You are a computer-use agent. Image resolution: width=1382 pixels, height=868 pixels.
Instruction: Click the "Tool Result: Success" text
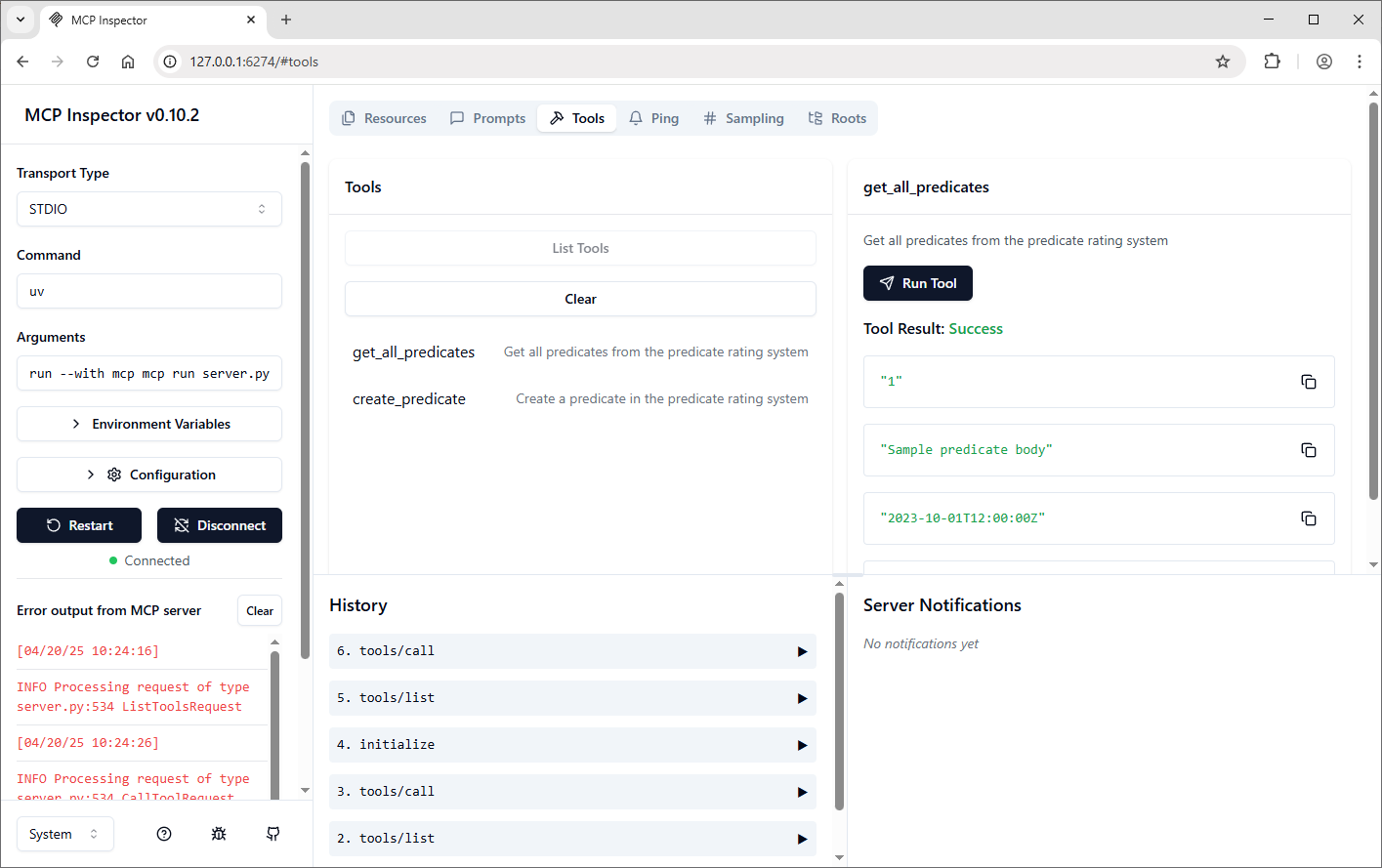pos(933,328)
